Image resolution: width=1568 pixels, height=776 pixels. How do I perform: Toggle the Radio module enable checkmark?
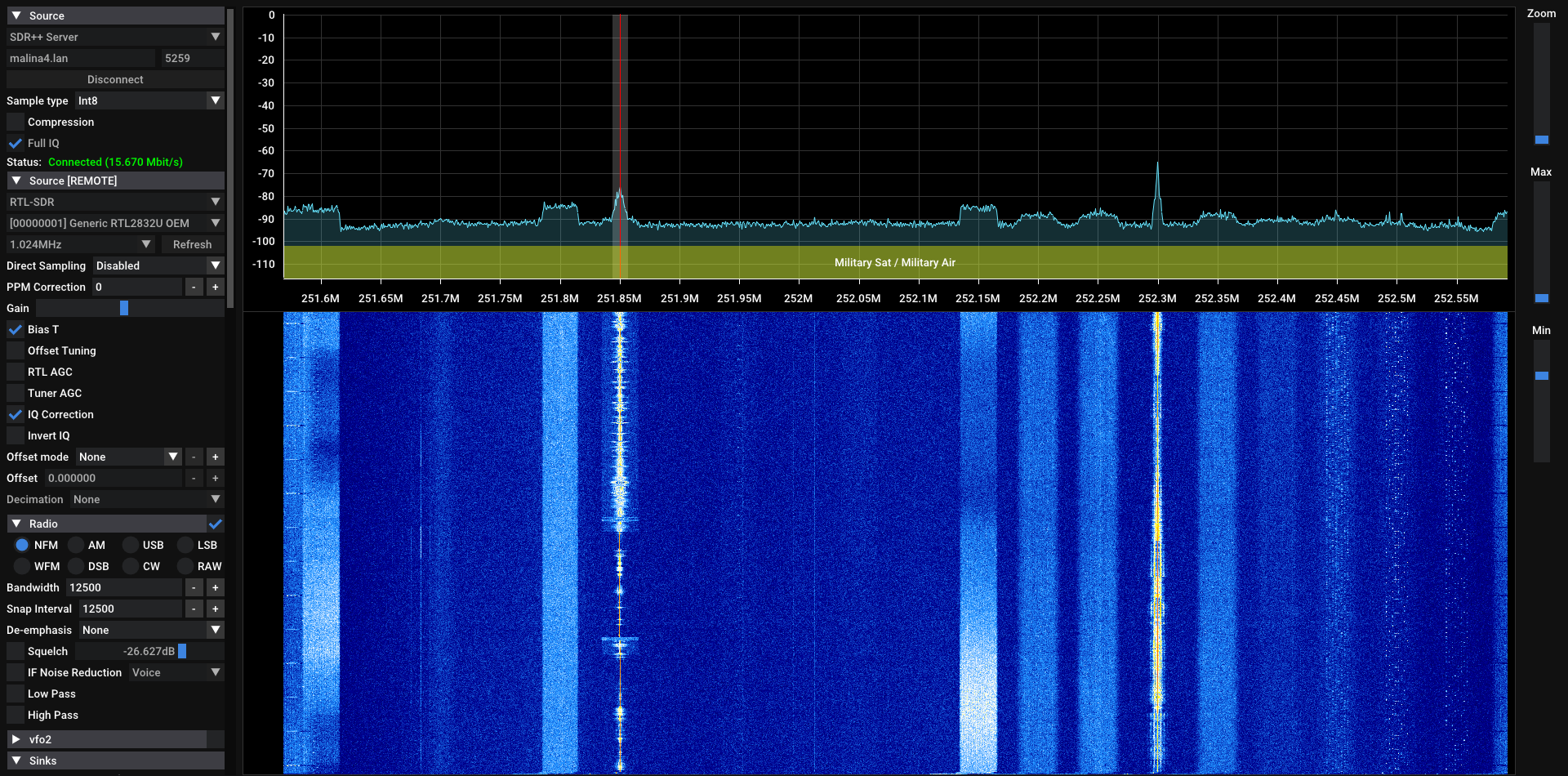(216, 524)
